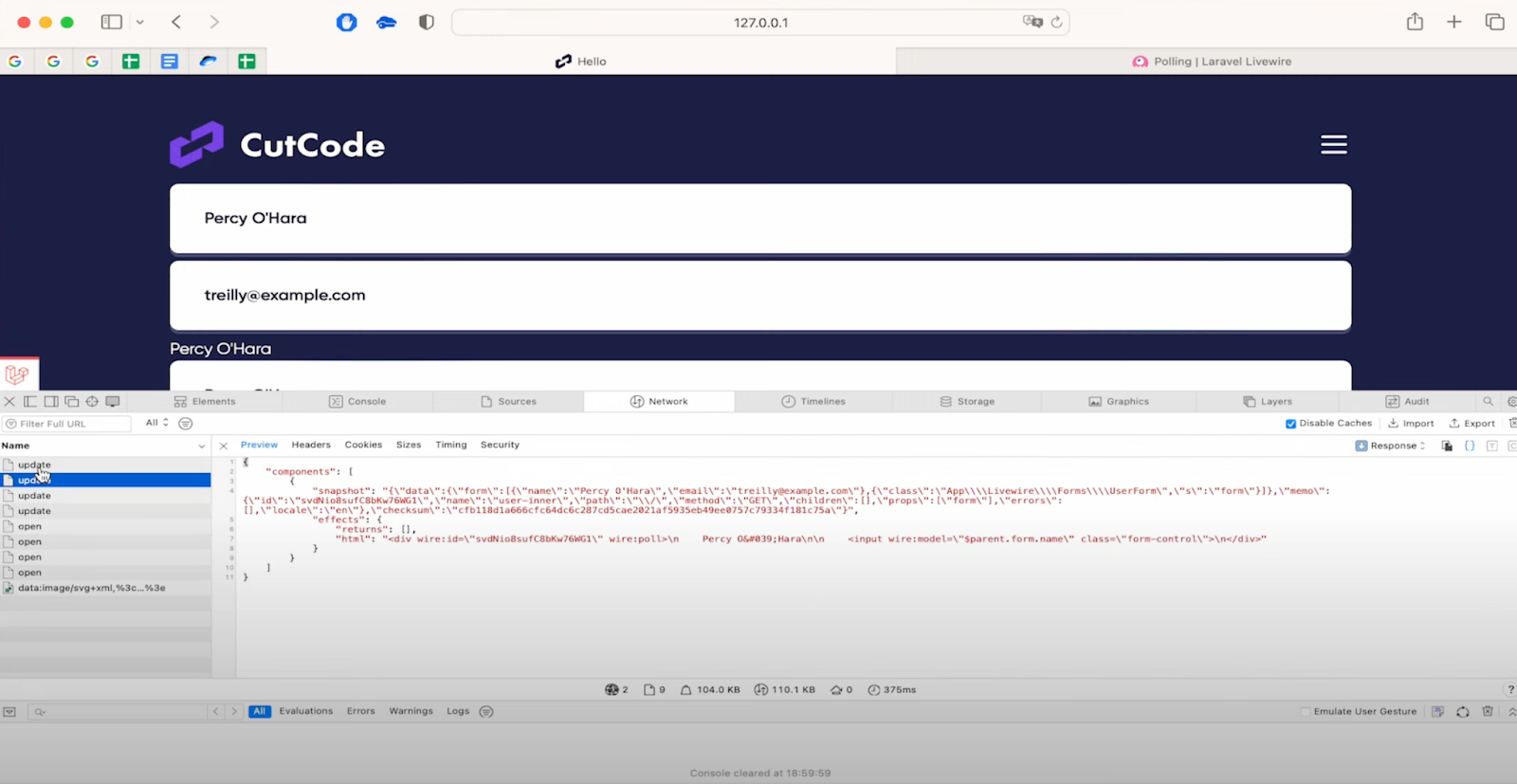The width and height of the screenshot is (1517, 784).
Task: Filter console by Evaluations
Action: [x=305, y=711]
